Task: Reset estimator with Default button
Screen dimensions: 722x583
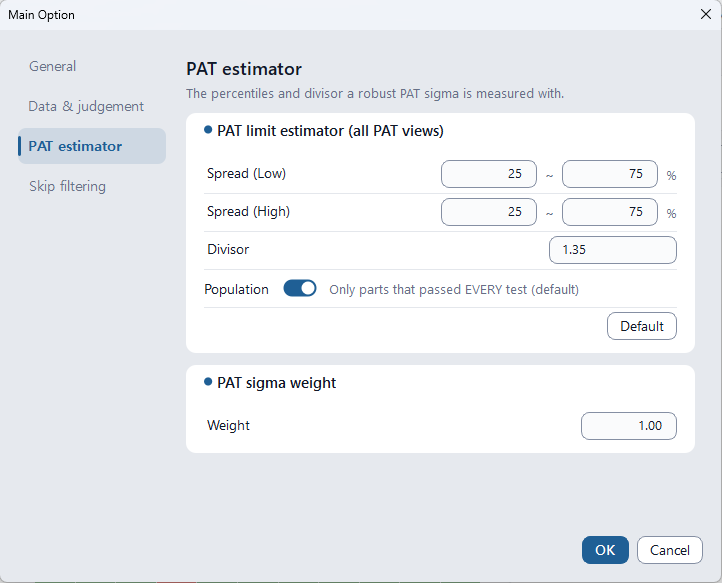Action: pos(642,326)
